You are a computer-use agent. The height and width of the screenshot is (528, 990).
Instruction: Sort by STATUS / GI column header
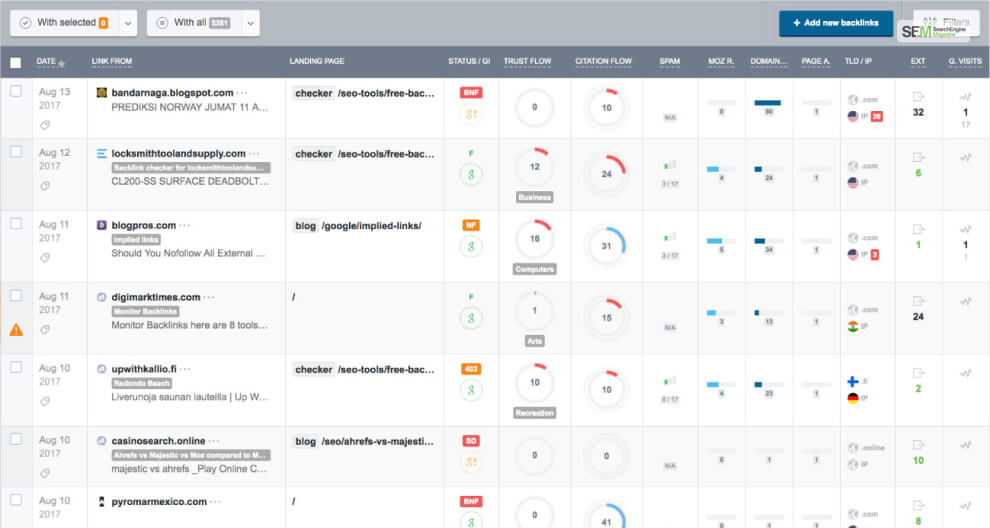(x=469, y=61)
